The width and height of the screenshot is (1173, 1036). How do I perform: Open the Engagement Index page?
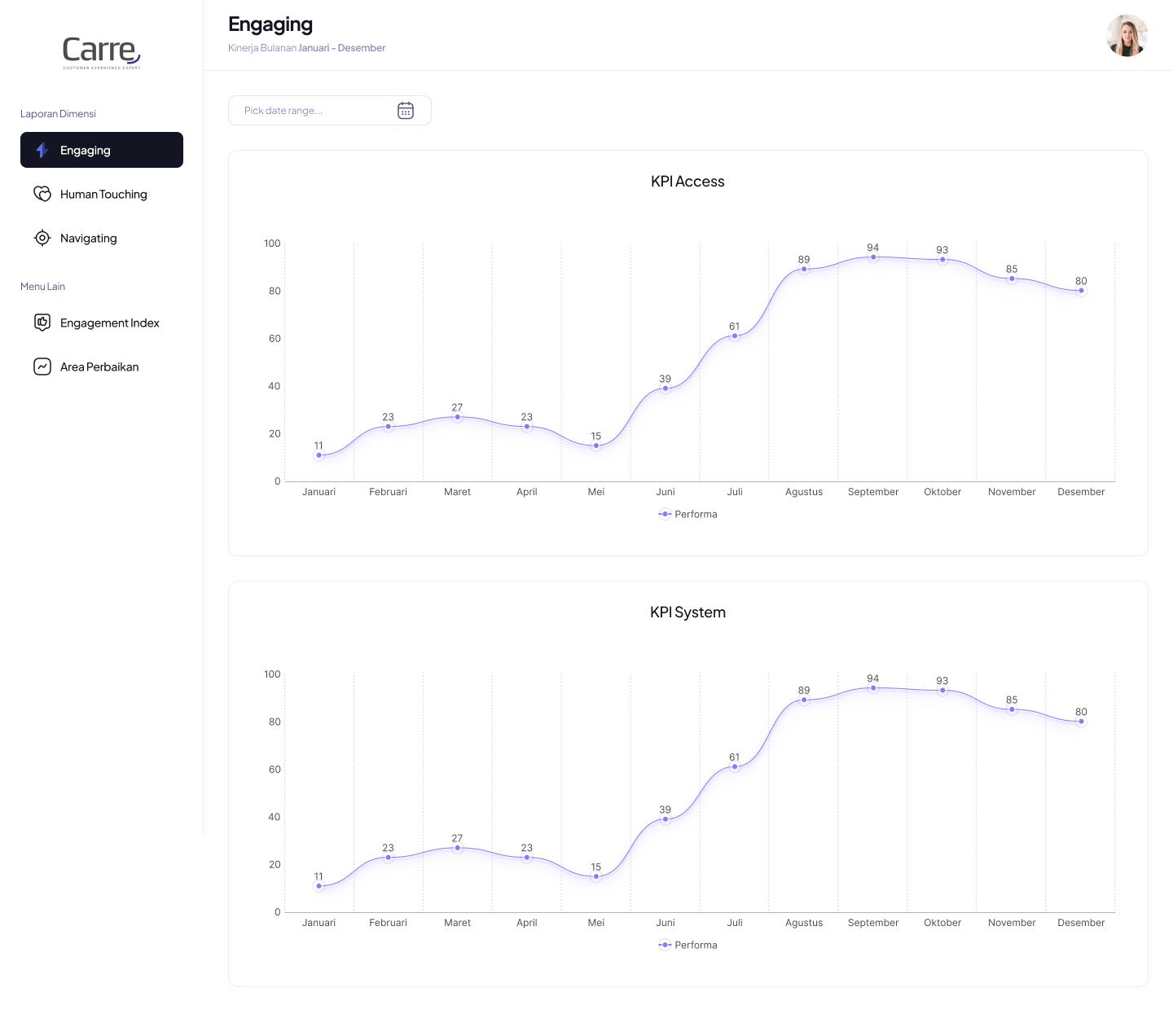point(110,323)
